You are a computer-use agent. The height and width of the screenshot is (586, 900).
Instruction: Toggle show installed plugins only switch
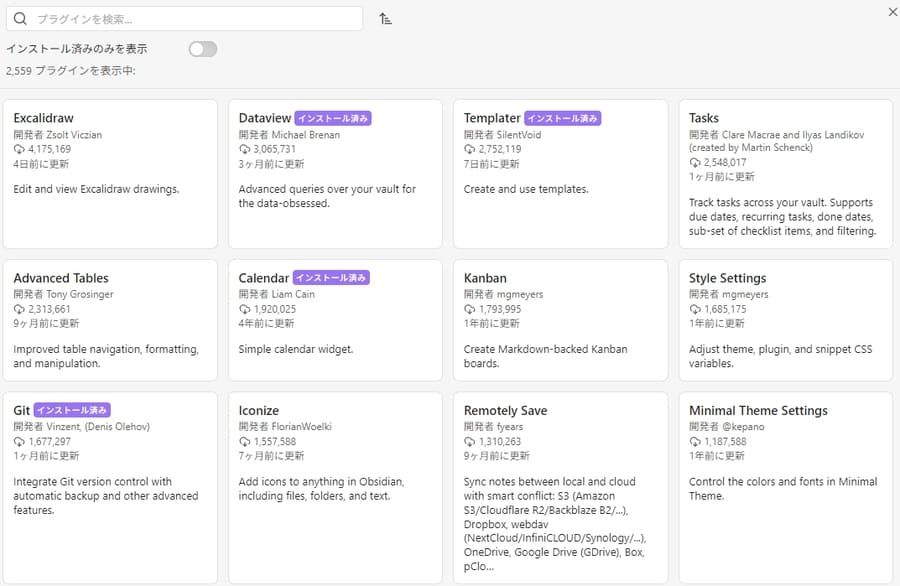pyautogui.click(x=203, y=49)
